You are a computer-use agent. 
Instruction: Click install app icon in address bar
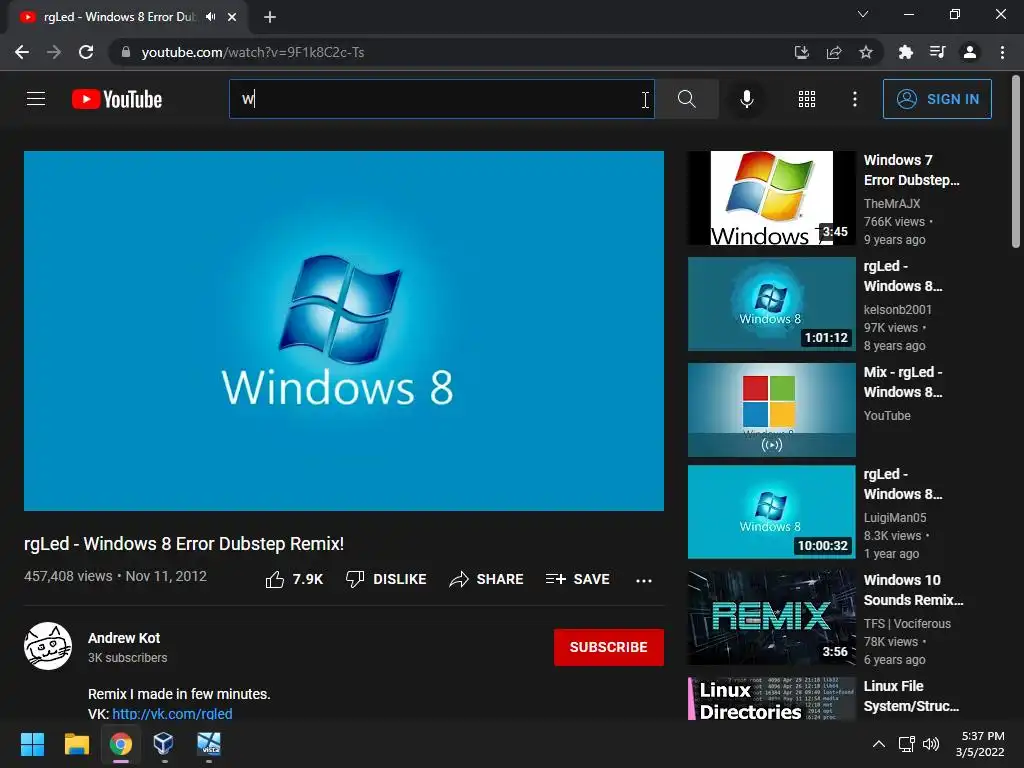[x=801, y=52]
